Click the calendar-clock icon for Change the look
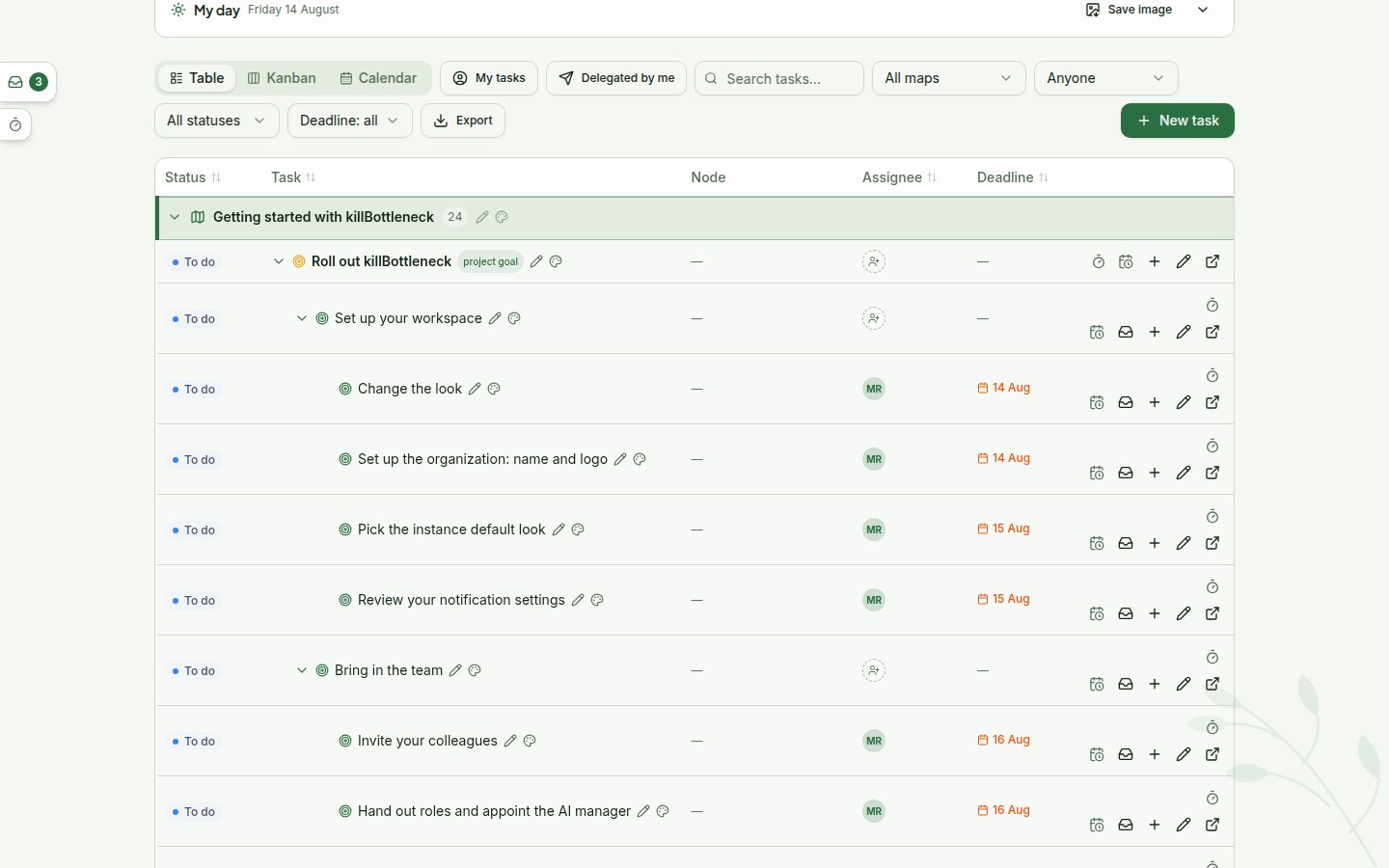The height and width of the screenshot is (868, 1389). click(x=1097, y=402)
